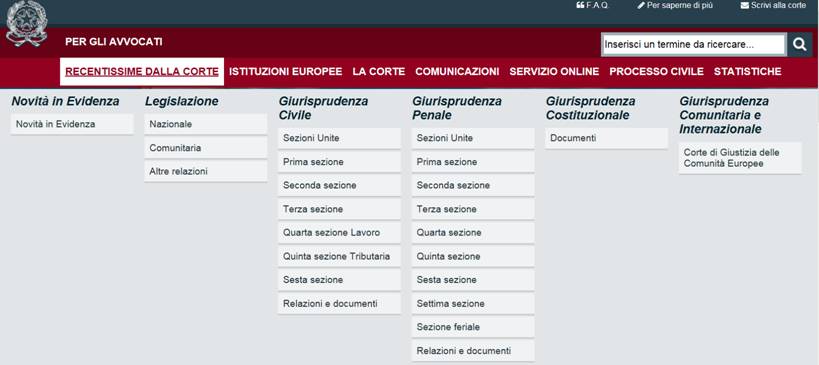819x365 pixels.
Task: Open Sesta sezione under Giurisprudenza Civile
Action: 340,280
